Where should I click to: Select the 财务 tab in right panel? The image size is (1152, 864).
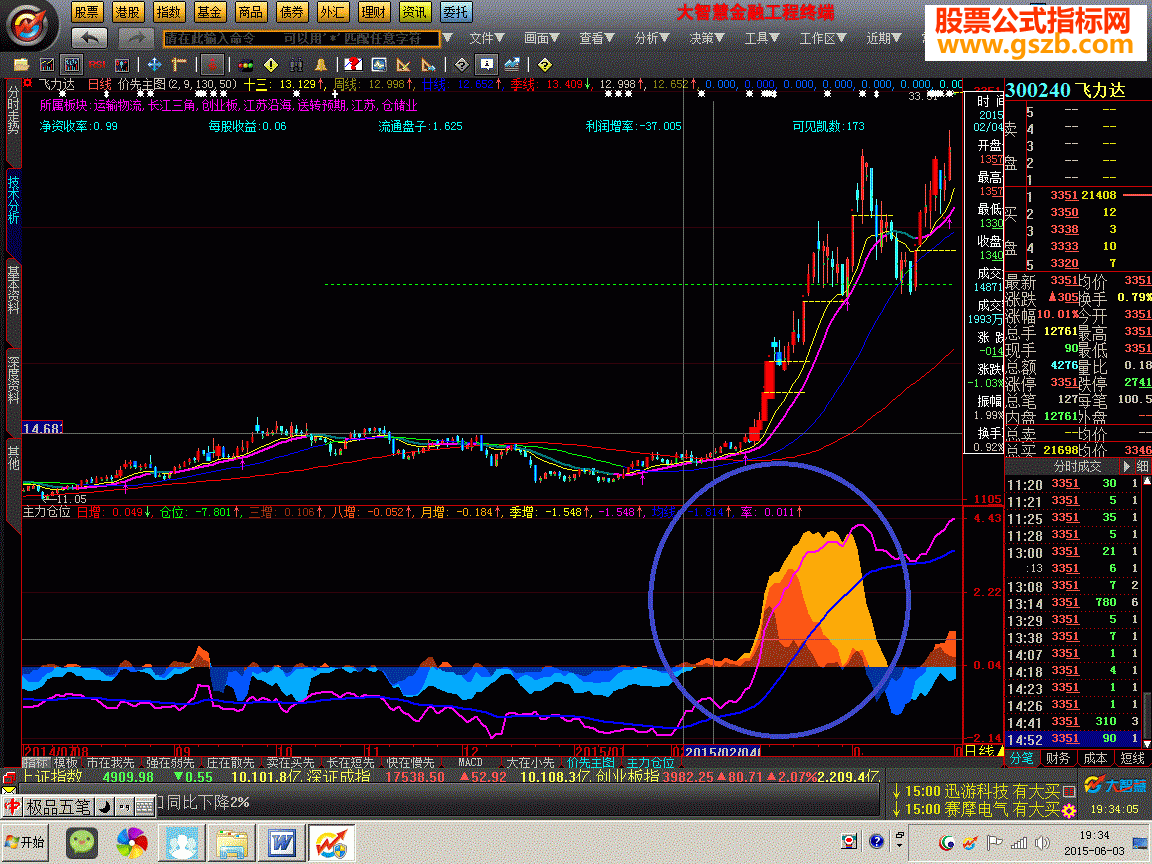pos(1058,758)
